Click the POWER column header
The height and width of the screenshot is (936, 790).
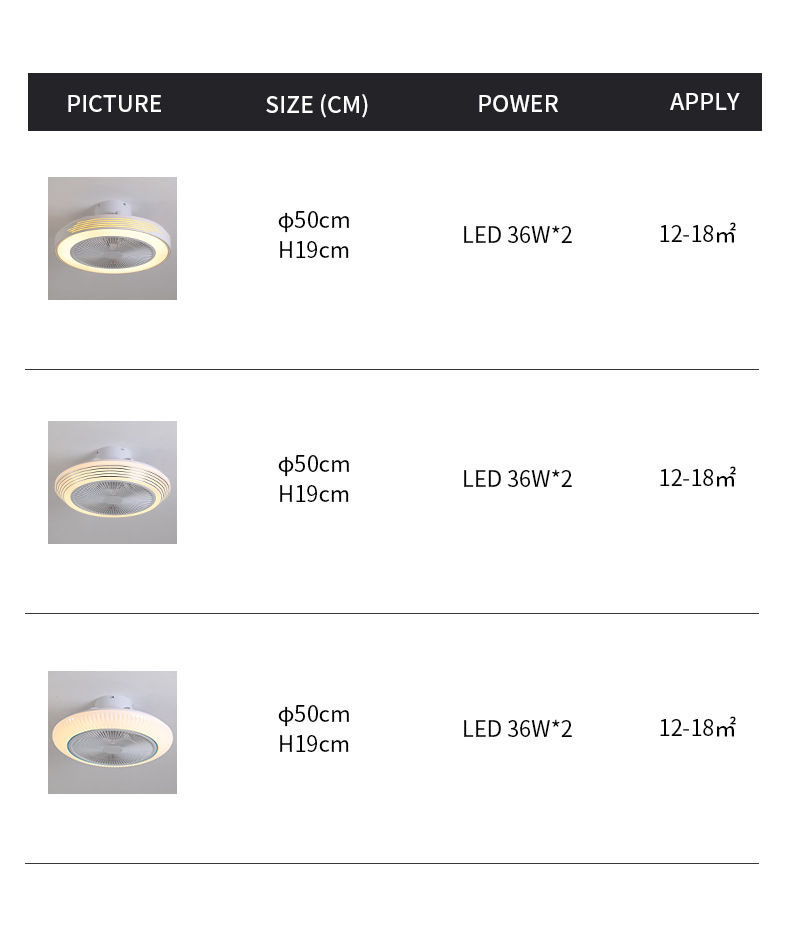tap(518, 104)
